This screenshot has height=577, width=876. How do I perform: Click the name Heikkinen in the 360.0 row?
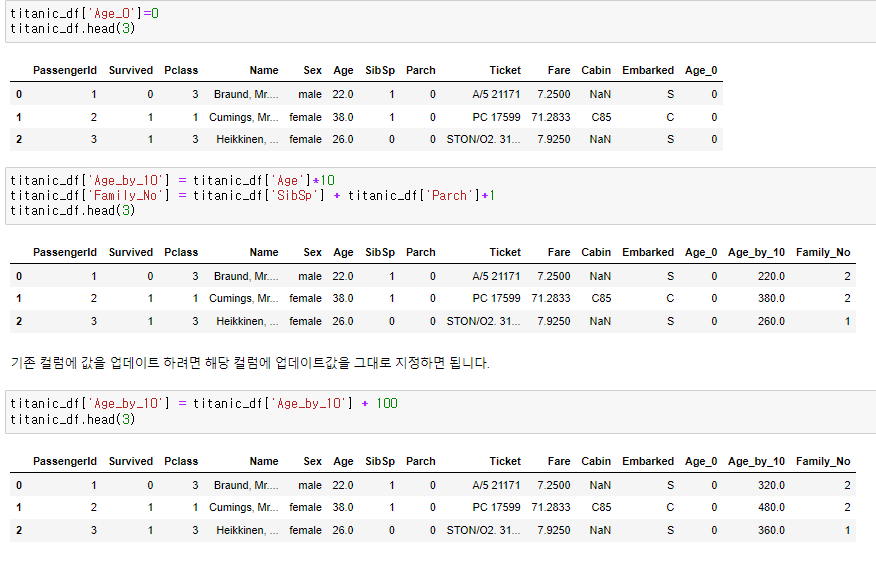(x=247, y=530)
